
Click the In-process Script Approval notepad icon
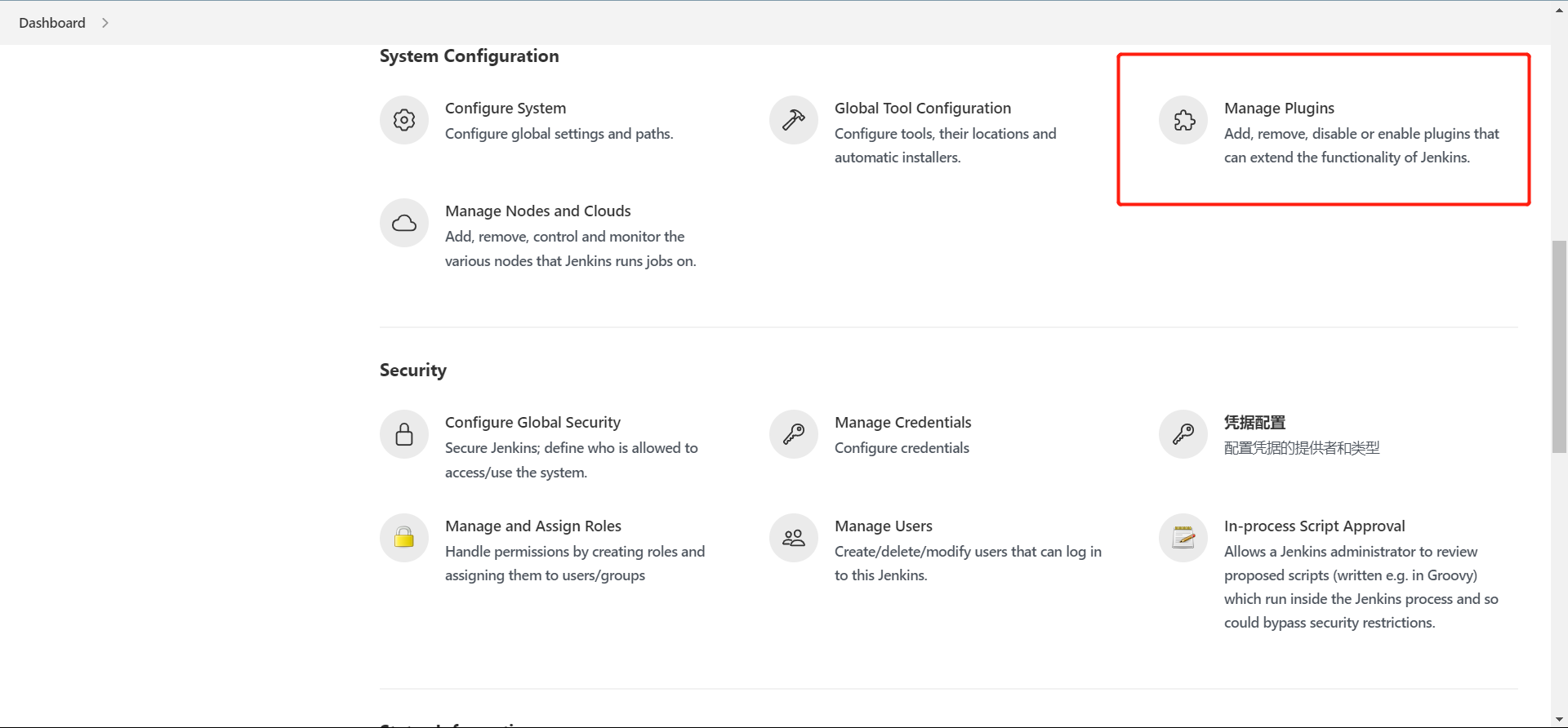tap(1183, 538)
